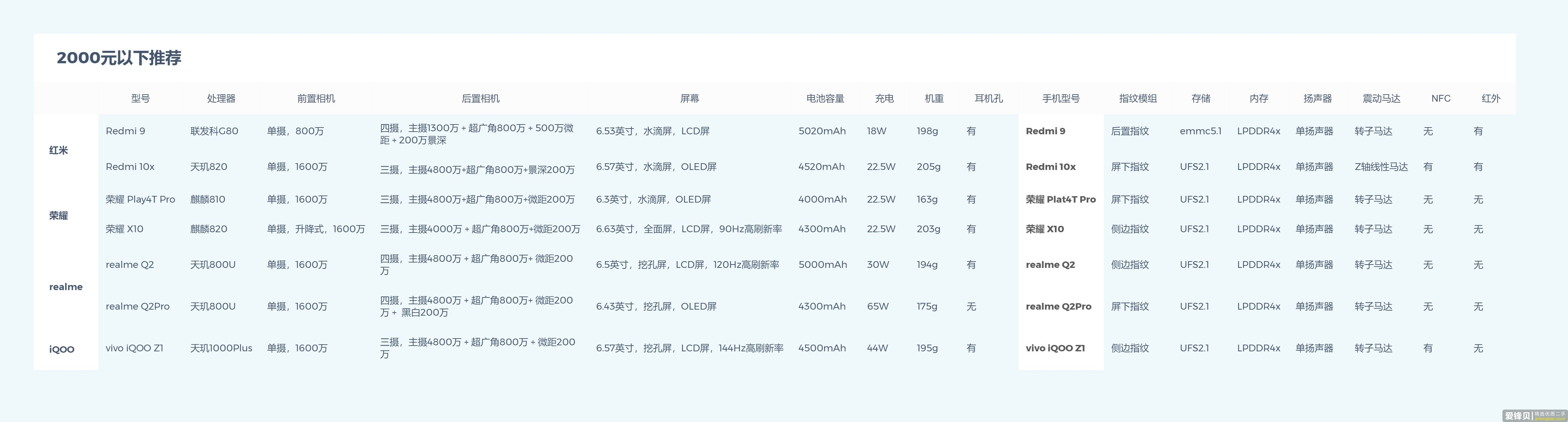Click vivo iQOO Z1 in the 型号 column
This screenshot has height=422, width=1568.
[x=135, y=348]
